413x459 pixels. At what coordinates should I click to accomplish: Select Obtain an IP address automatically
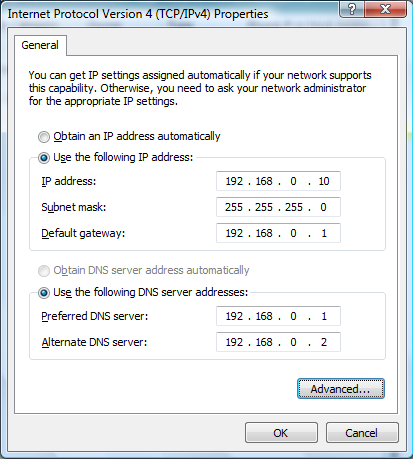pos(44,137)
